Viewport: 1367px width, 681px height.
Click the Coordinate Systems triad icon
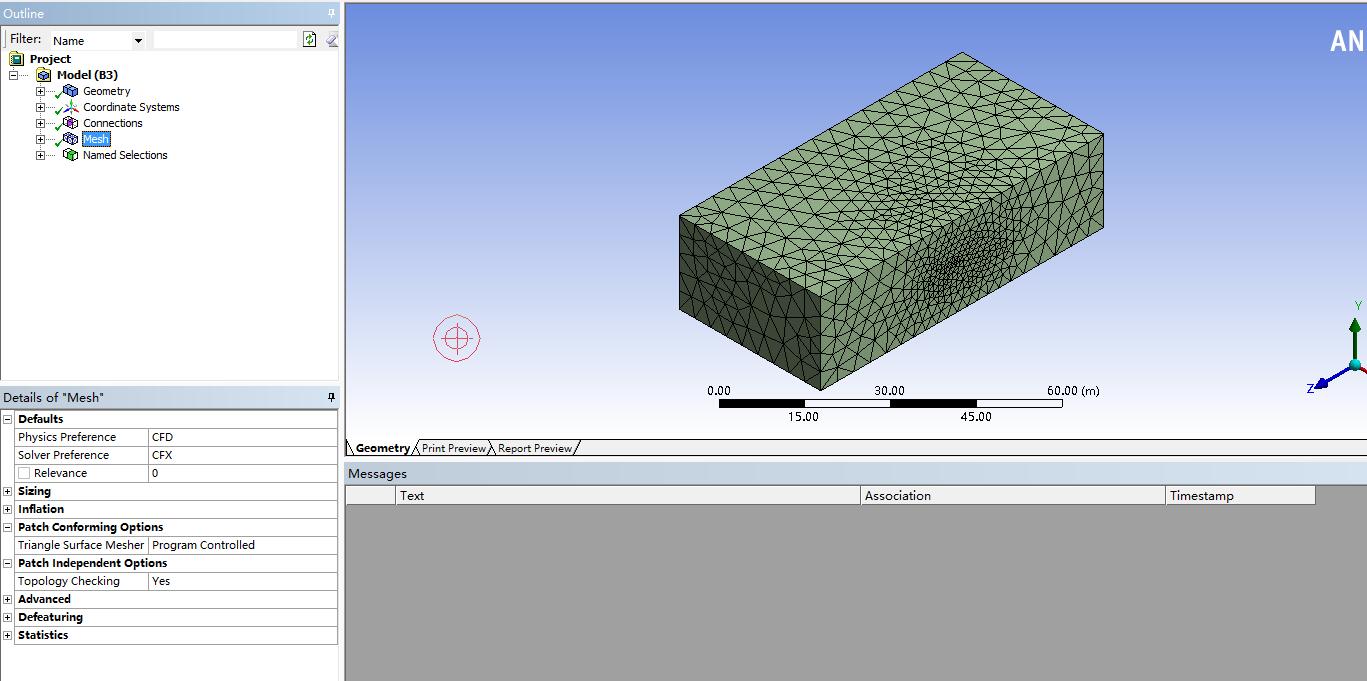(x=70, y=107)
